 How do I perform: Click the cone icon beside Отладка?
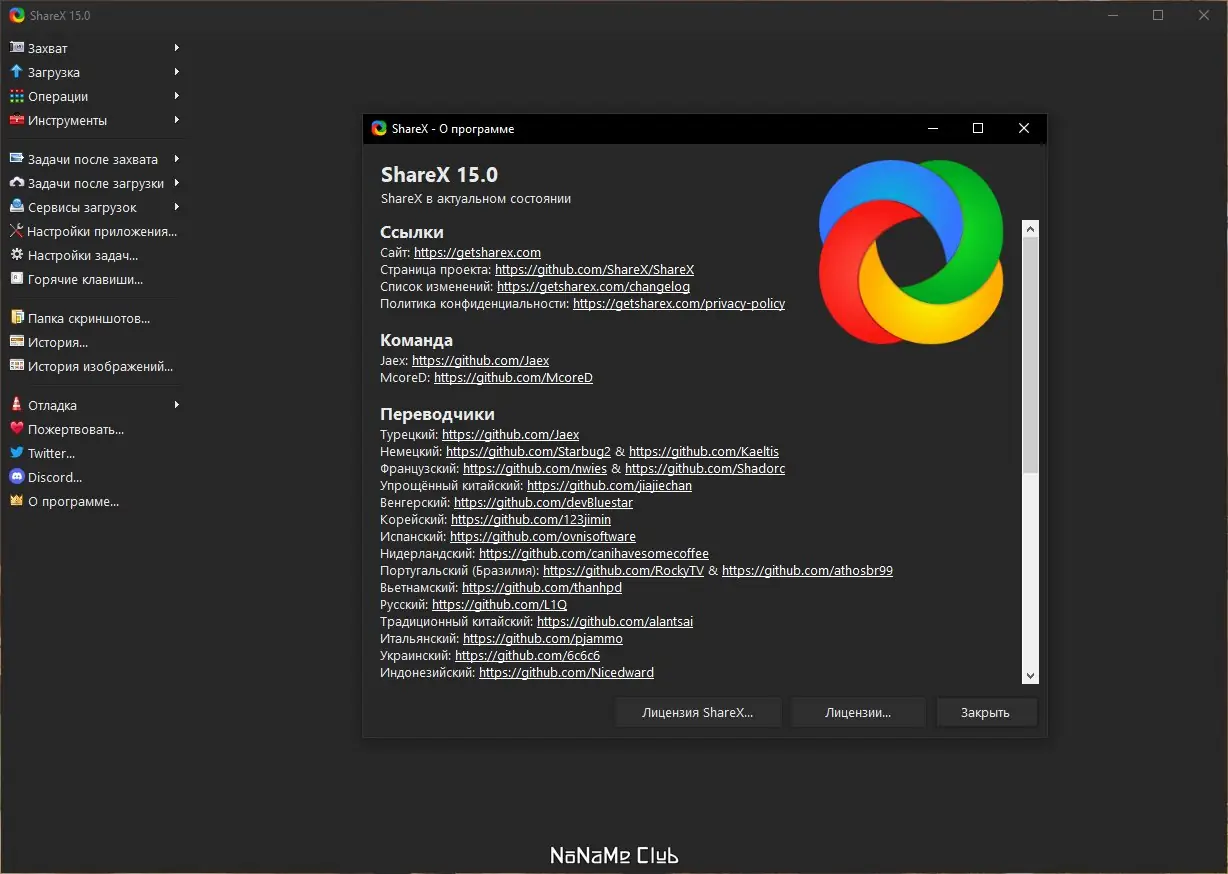(x=16, y=405)
